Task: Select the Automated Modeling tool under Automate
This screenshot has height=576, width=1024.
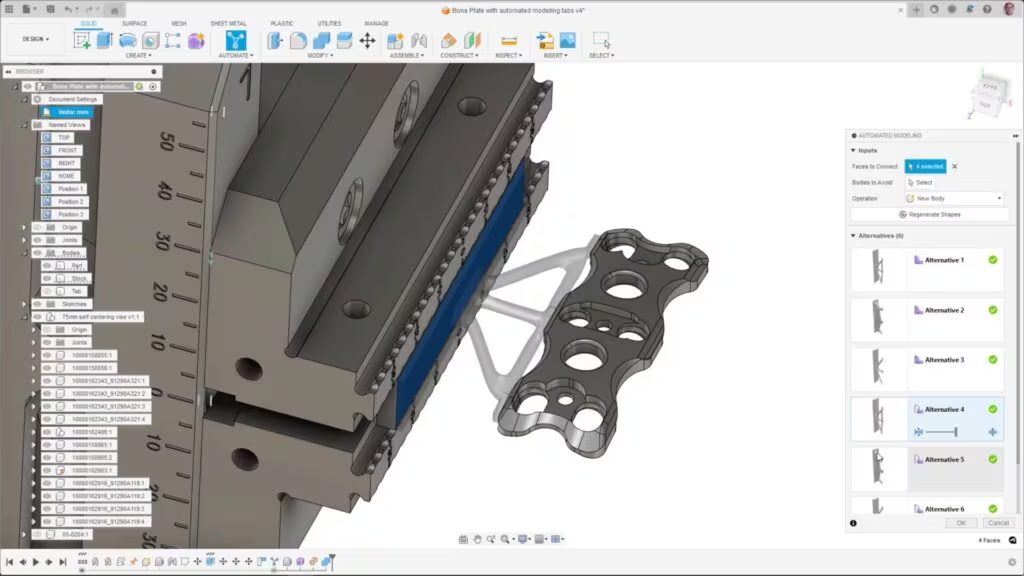Action: (237, 41)
